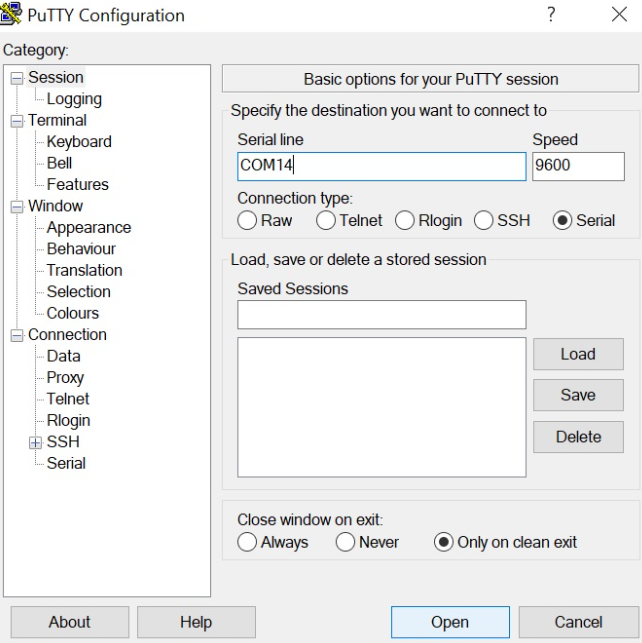Click the context help question mark button
Viewport: 642px width, 643px height.
click(x=550, y=15)
